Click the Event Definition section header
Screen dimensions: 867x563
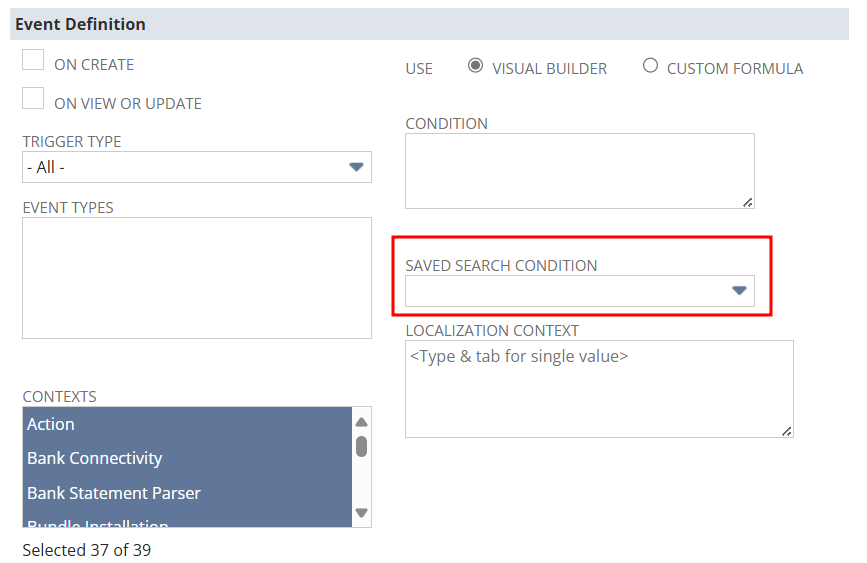[x=80, y=24]
